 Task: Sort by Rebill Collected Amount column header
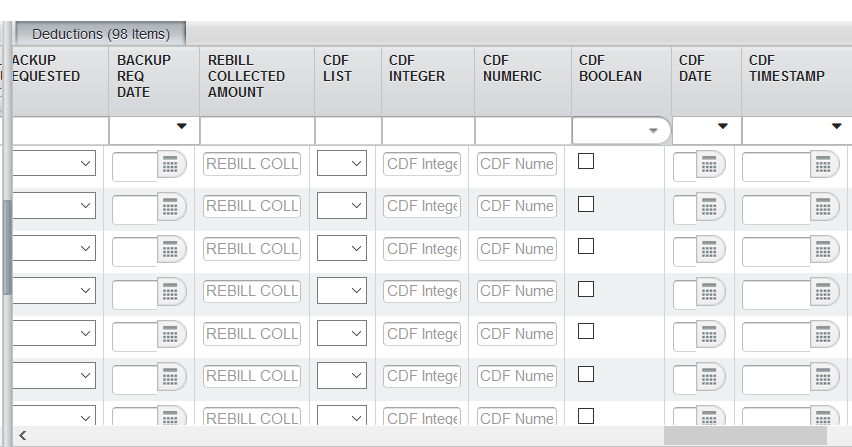pos(246,76)
